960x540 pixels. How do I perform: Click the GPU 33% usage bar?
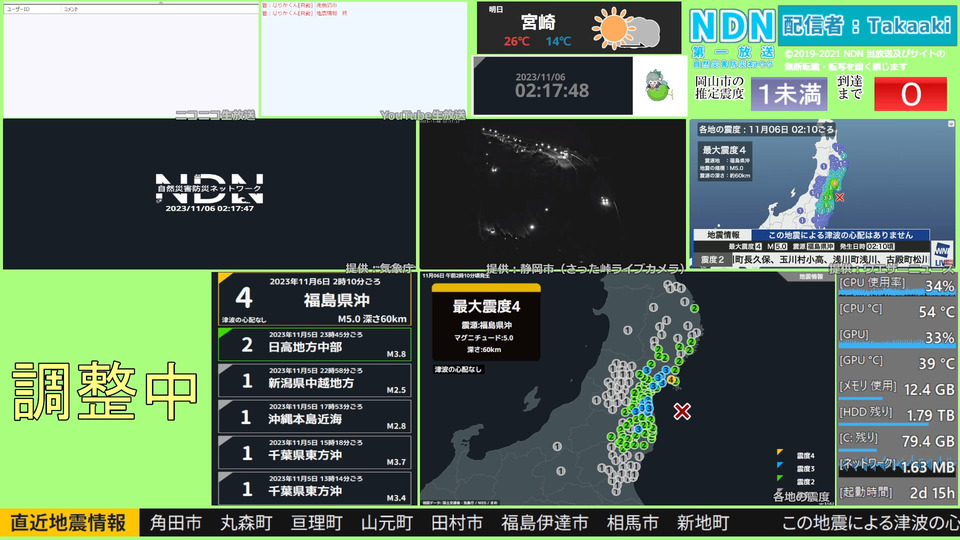(x=896, y=337)
